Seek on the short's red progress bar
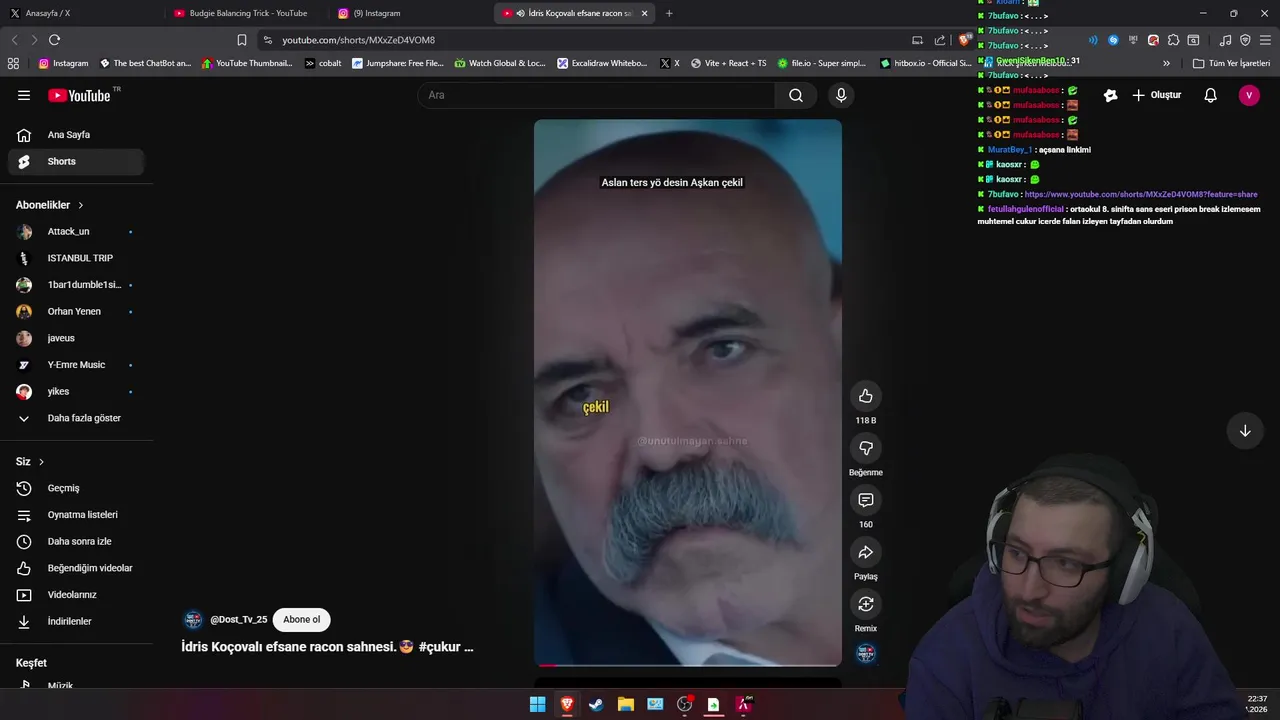Image resolution: width=1280 pixels, height=720 pixels. click(x=688, y=665)
